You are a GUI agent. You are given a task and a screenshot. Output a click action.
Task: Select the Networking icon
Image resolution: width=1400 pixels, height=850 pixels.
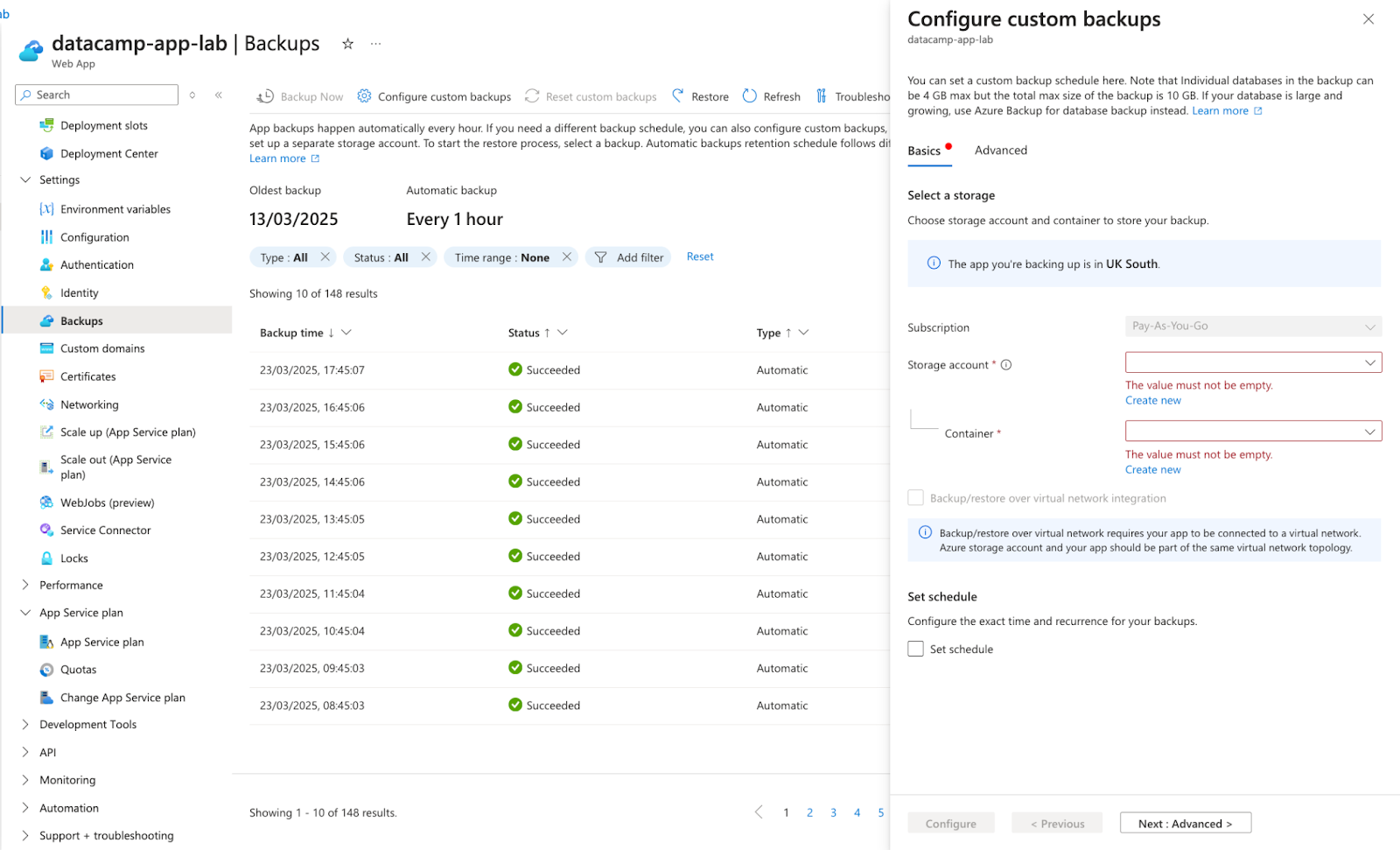coord(46,404)
